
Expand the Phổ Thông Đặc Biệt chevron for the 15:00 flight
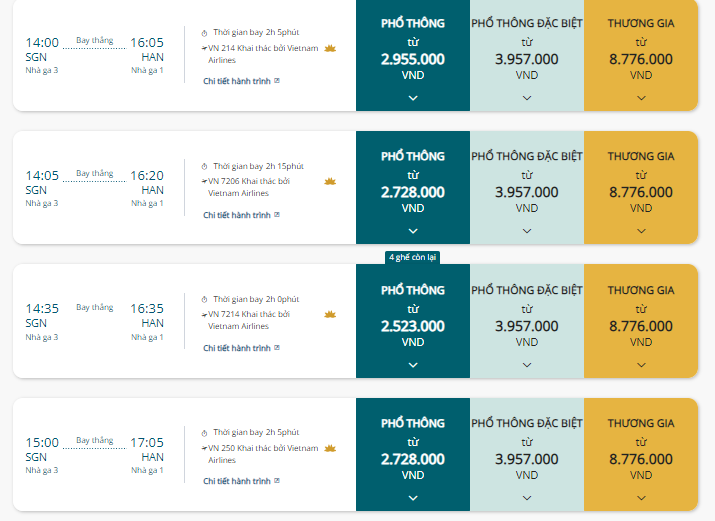click(527, 498)
